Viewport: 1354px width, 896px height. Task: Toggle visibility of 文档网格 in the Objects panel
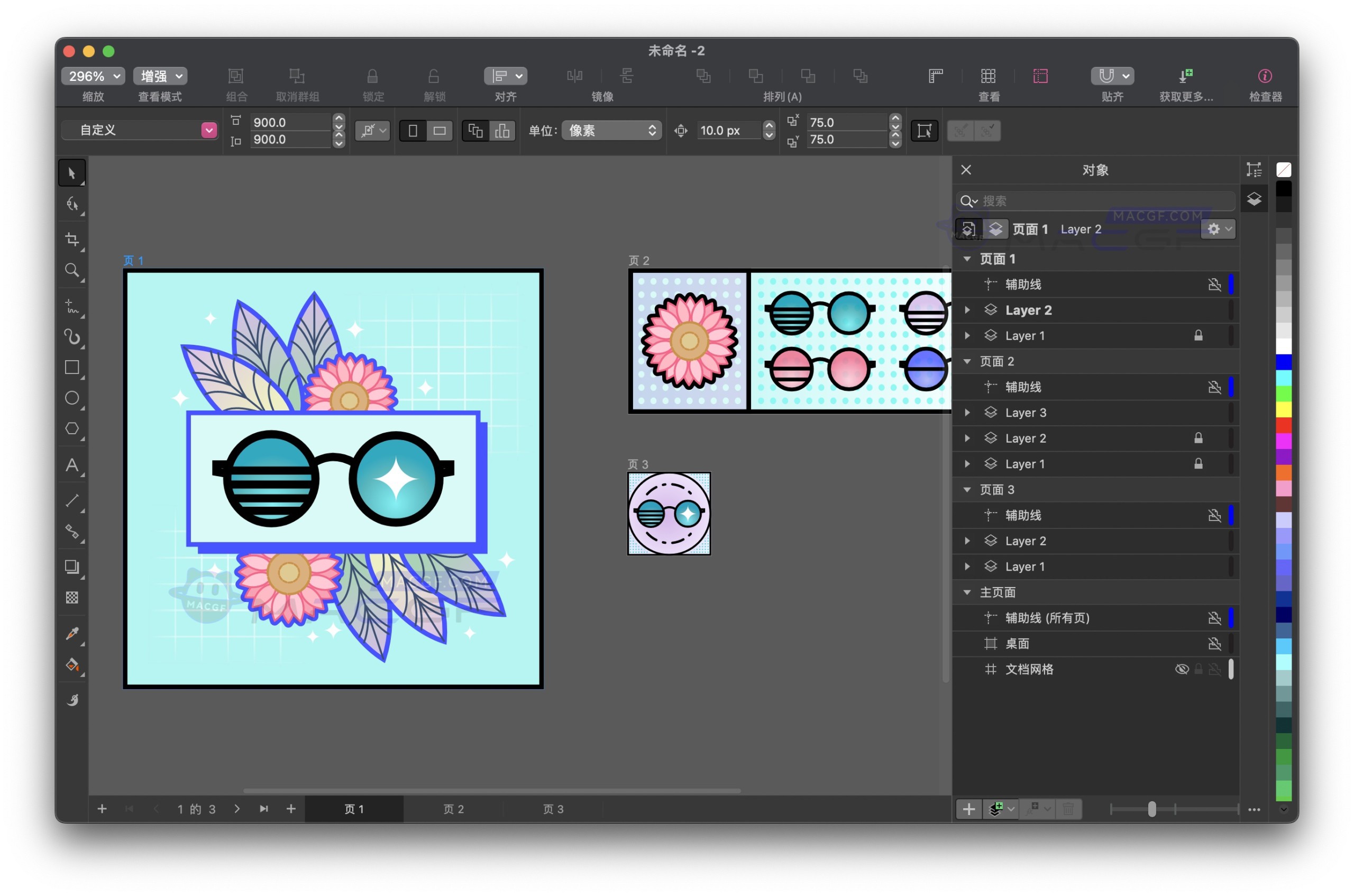1182,669
